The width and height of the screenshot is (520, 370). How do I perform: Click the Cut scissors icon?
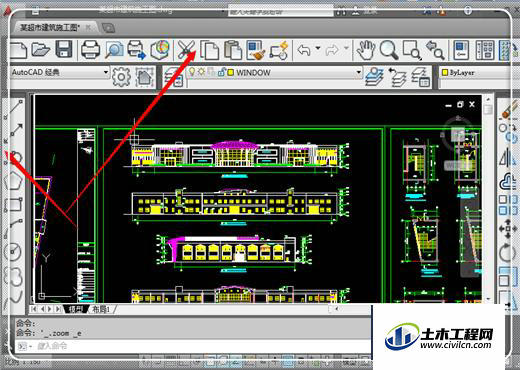[186, 50]
